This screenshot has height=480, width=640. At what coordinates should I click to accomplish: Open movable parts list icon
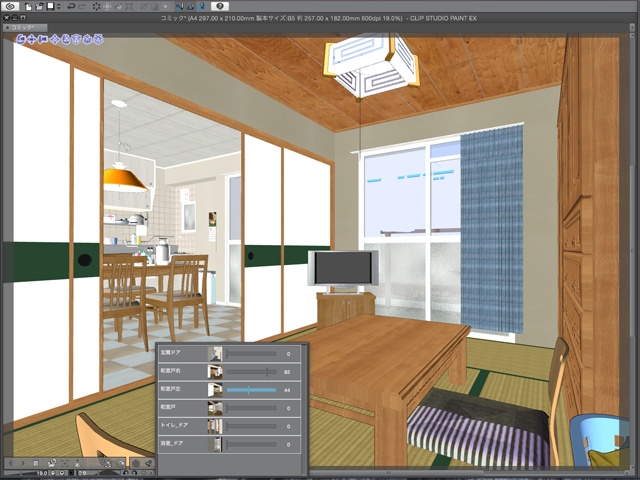point(120,463)
